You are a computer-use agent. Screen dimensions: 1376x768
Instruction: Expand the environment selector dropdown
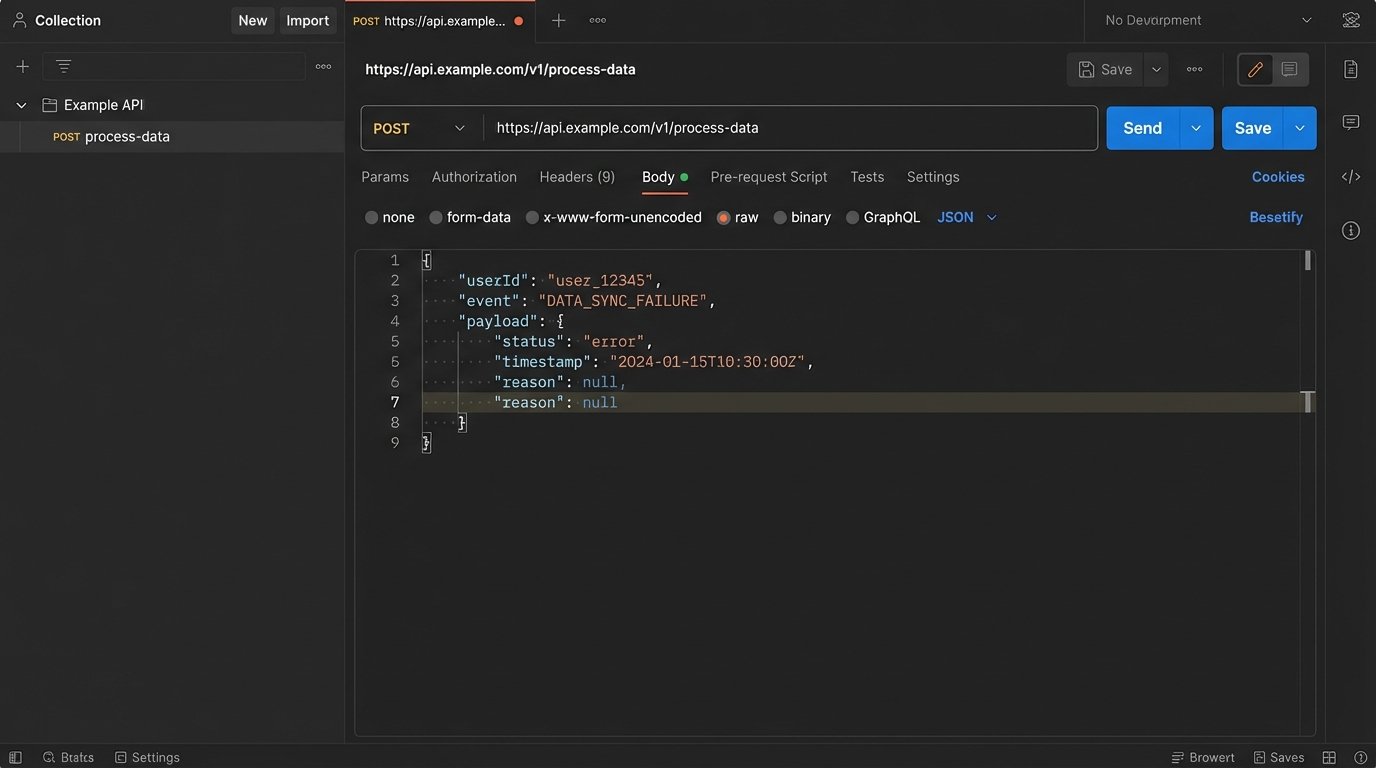pyautogui.click(x=1204, y=20)
